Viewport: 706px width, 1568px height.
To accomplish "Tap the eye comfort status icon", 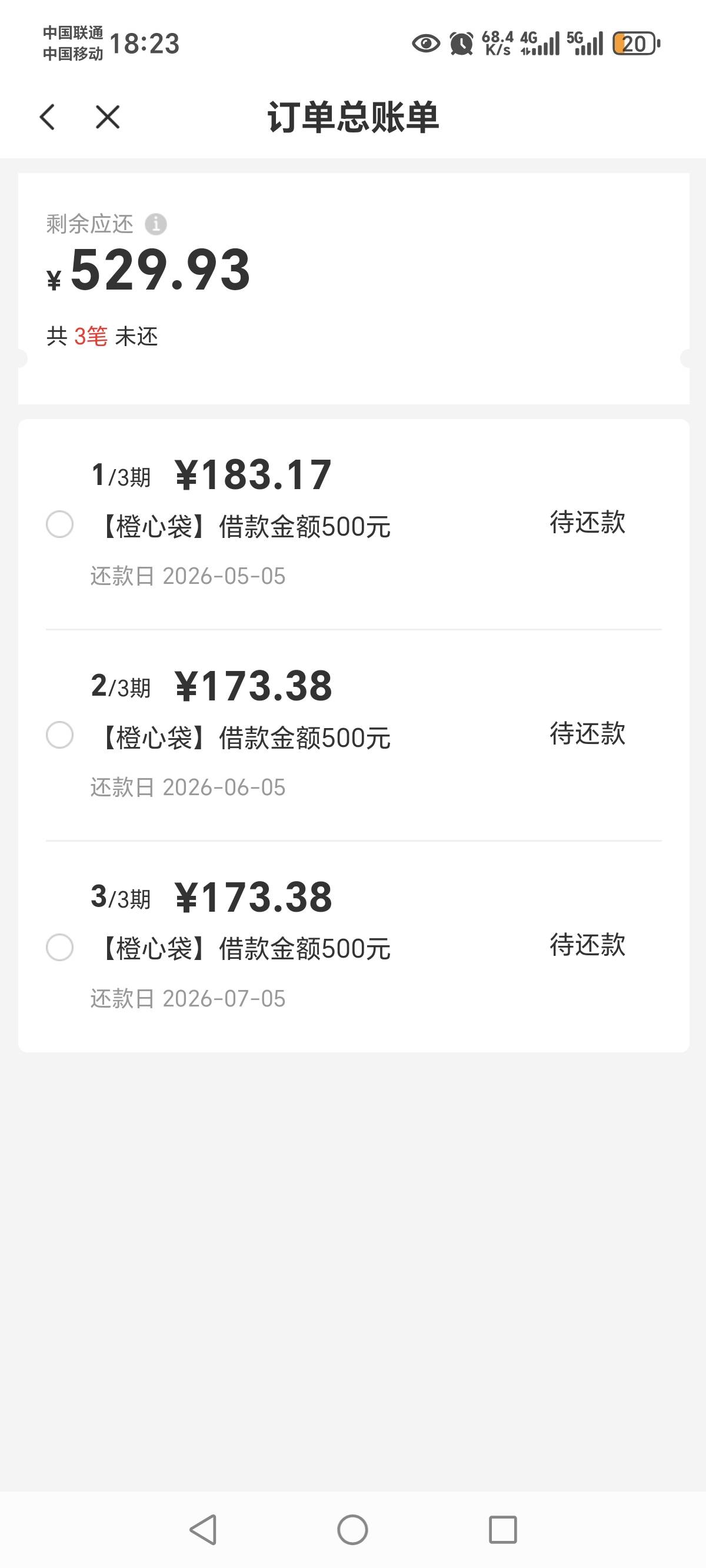I will click(426, 44).
